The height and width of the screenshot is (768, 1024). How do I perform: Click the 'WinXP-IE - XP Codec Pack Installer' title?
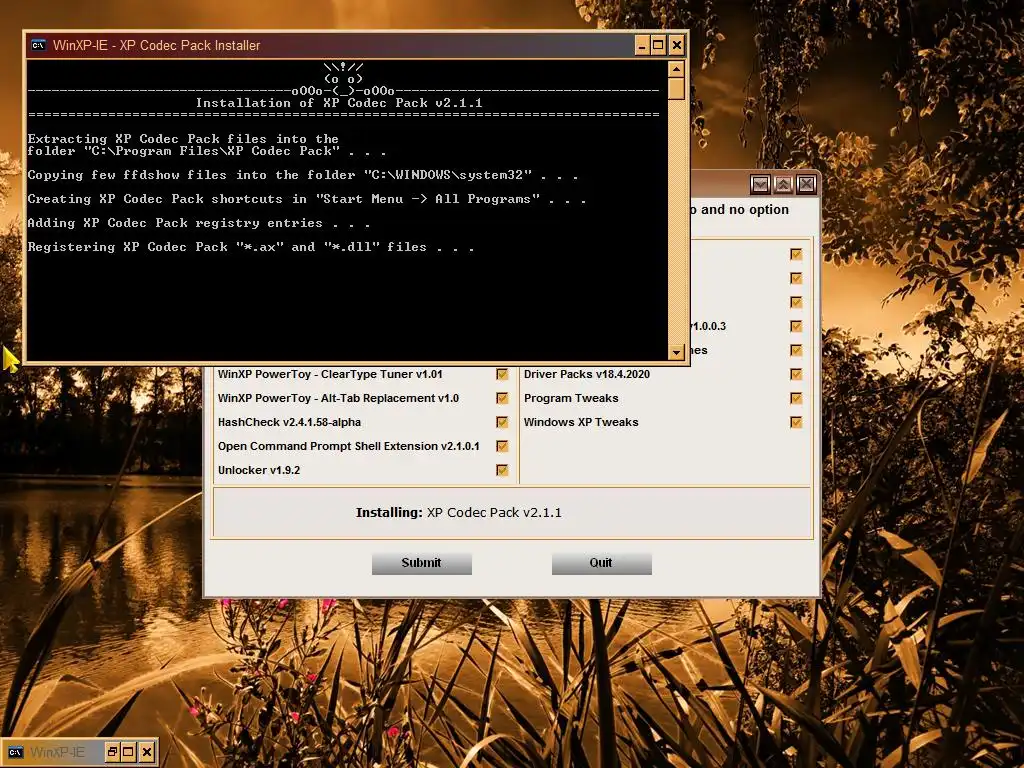click(157, 46)
